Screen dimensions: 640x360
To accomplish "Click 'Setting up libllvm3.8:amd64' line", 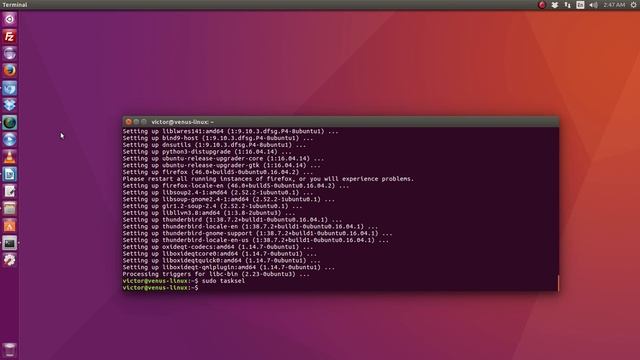I will point(209,213).
